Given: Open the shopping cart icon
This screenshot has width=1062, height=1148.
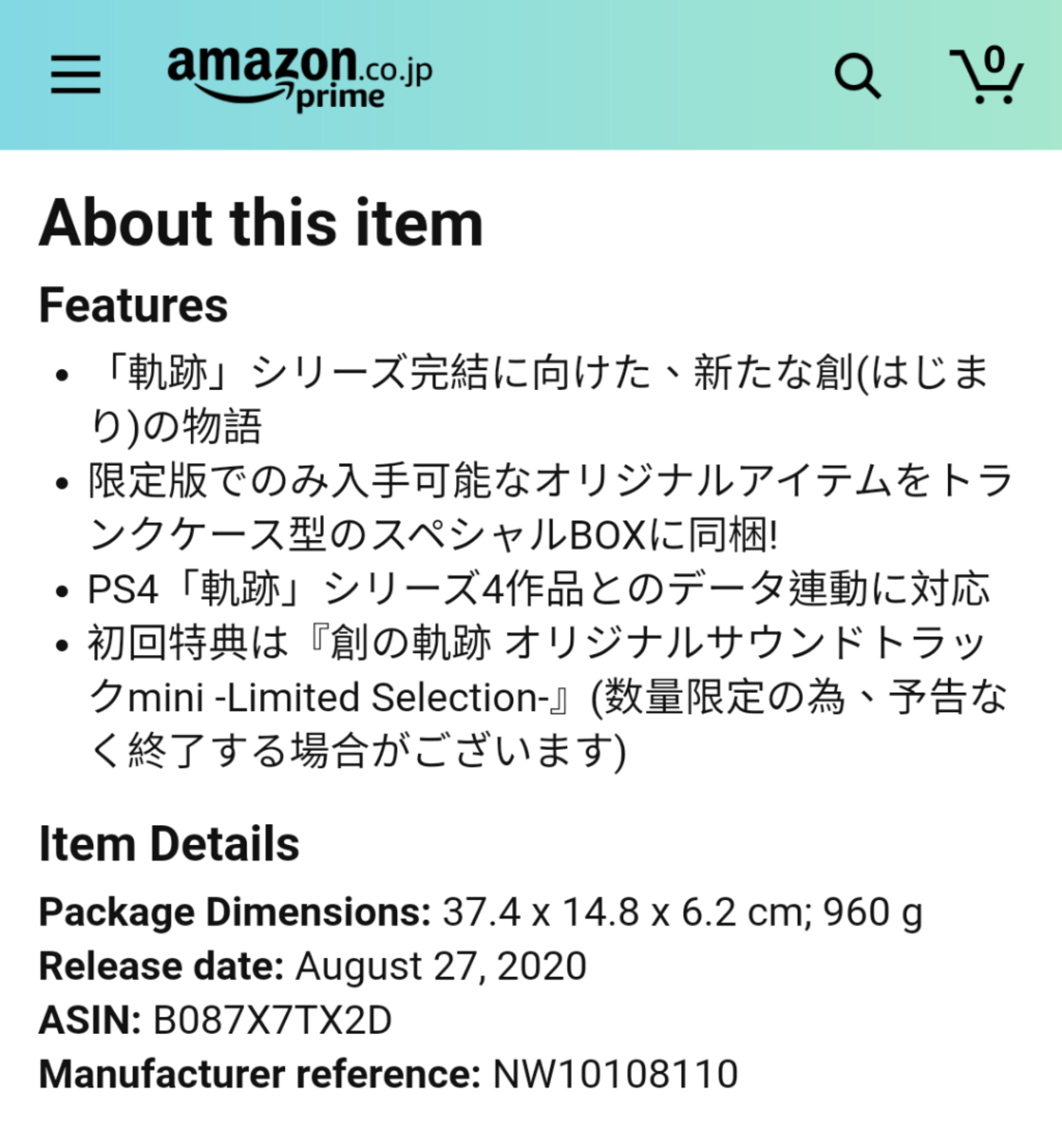Looking at the screenshot, I should click(x=986, y=76).
